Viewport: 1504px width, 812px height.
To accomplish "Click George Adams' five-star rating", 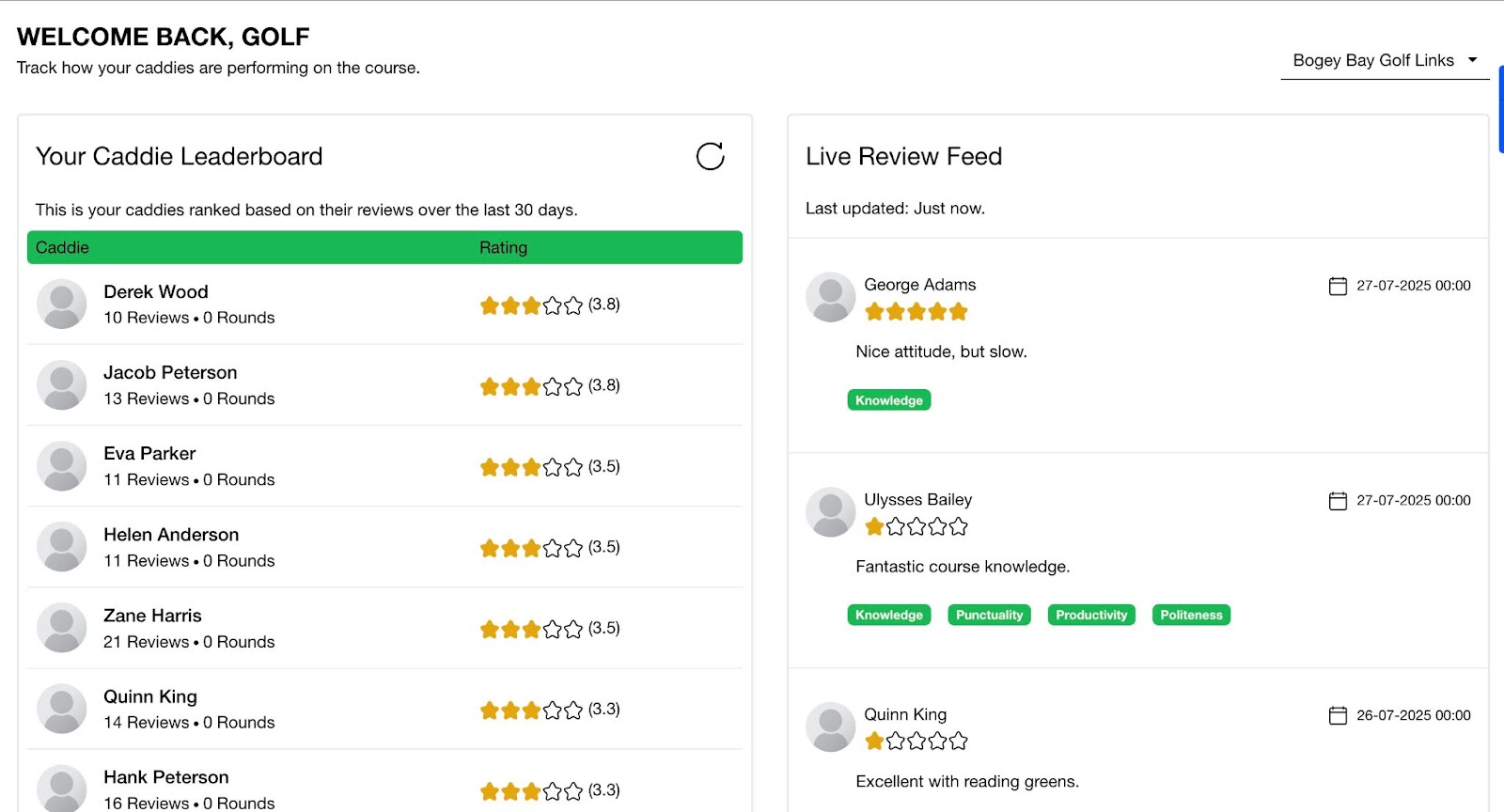I will [x=916, y=312].
